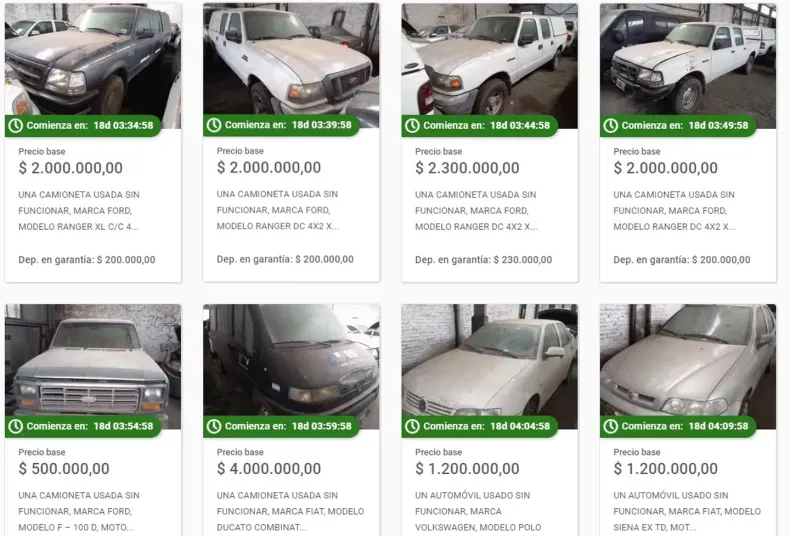Click the clock icon on 18d 03:54:58 countdown
Screen dimensions: 790x536
click(x=16, y=426)
